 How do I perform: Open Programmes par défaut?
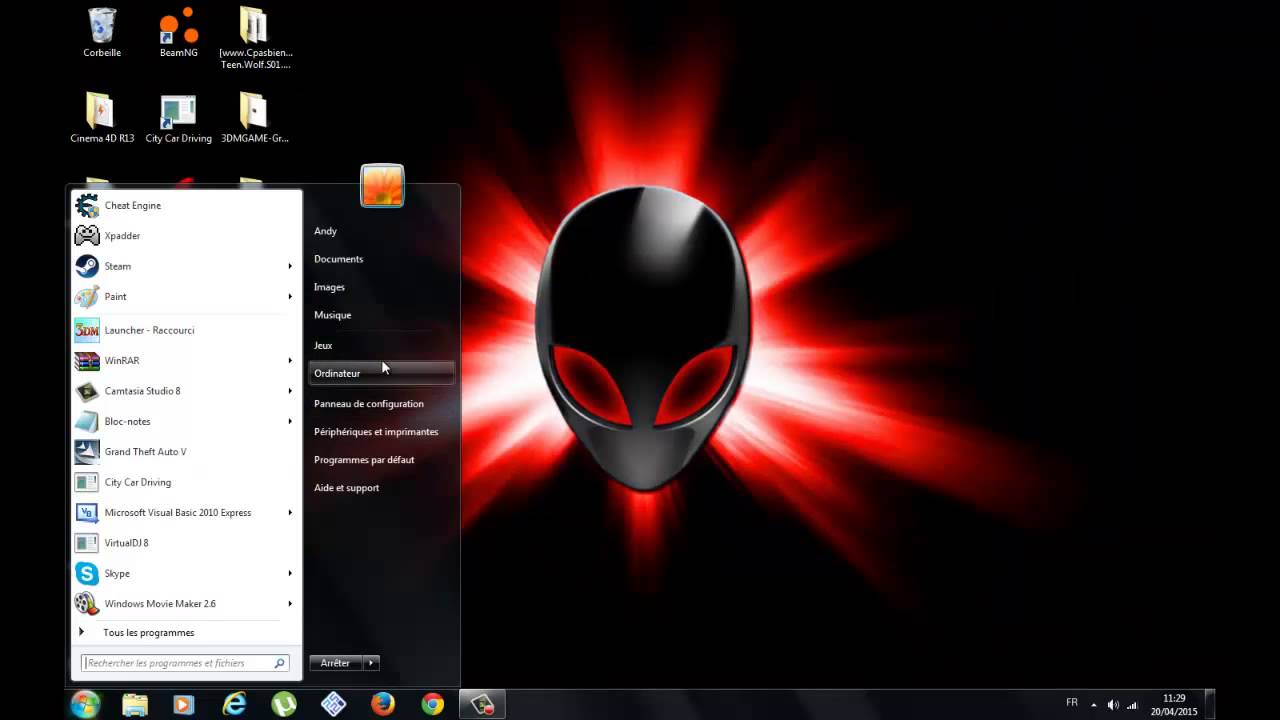[364, 460]
